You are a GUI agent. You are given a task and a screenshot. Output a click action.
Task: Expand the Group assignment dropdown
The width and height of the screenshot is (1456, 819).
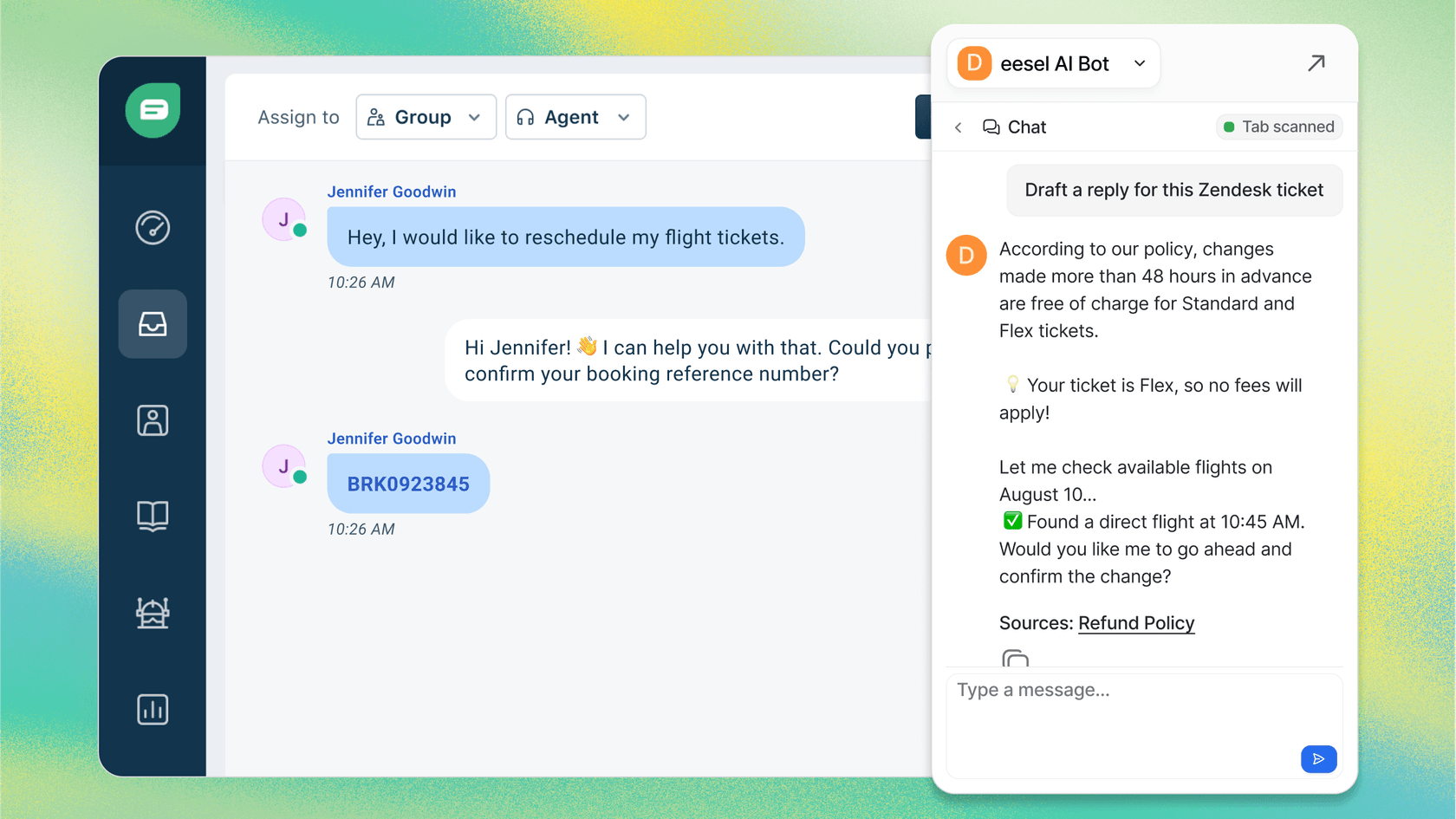tap(426, 117)
